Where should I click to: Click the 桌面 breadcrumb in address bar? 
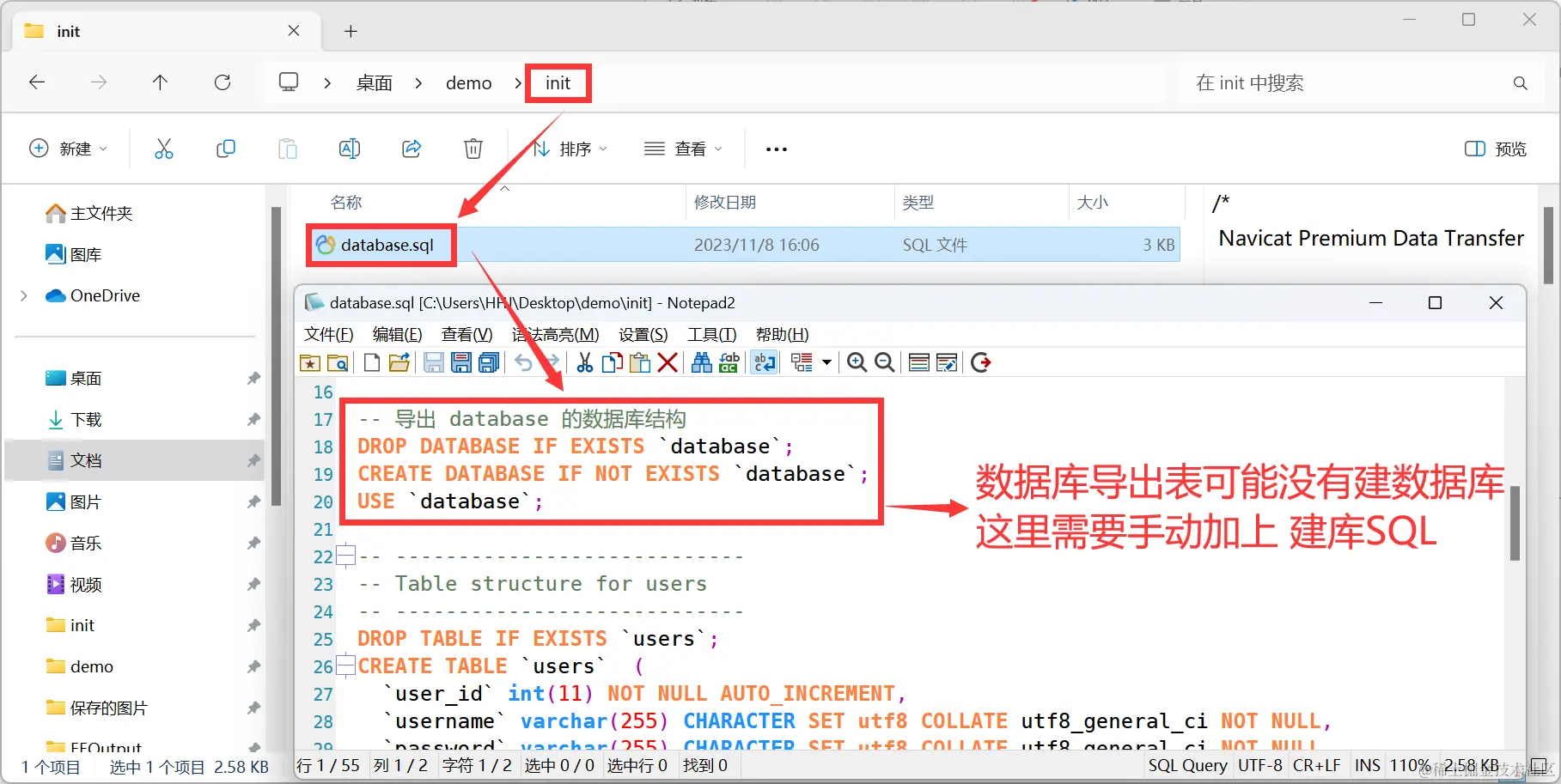pos(375,82)
